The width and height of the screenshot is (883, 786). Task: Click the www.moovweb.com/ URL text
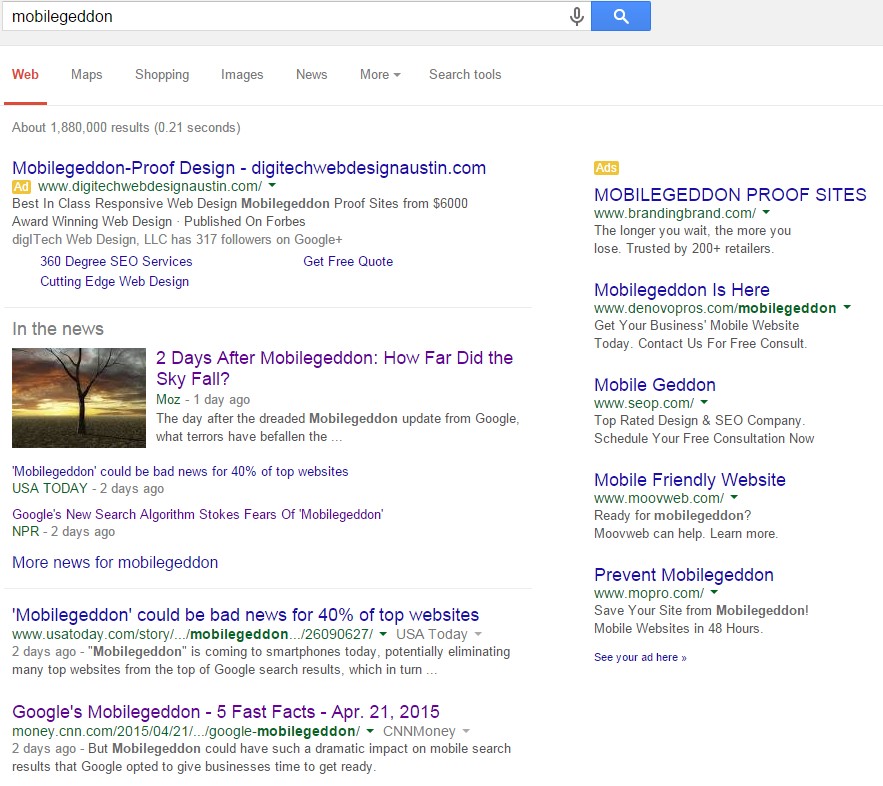pos(659,498)
